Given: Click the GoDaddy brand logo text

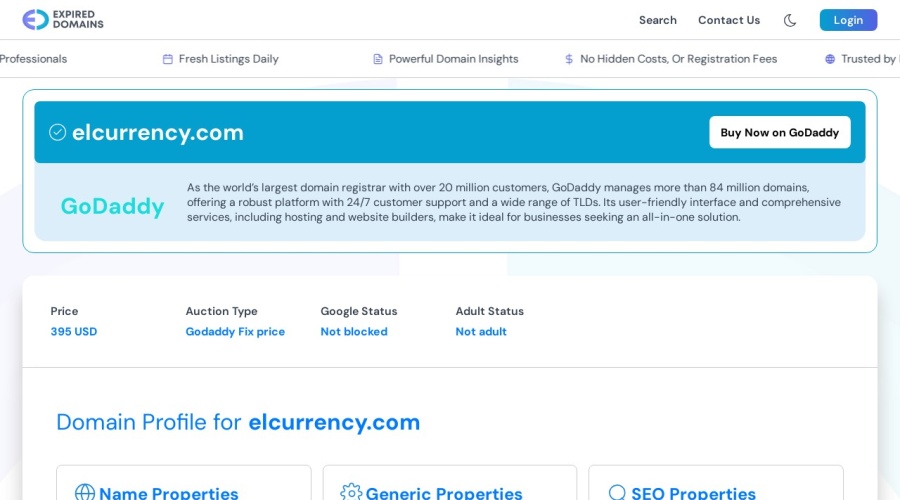Looking at the screenshot, I should [x=112, y=206].
